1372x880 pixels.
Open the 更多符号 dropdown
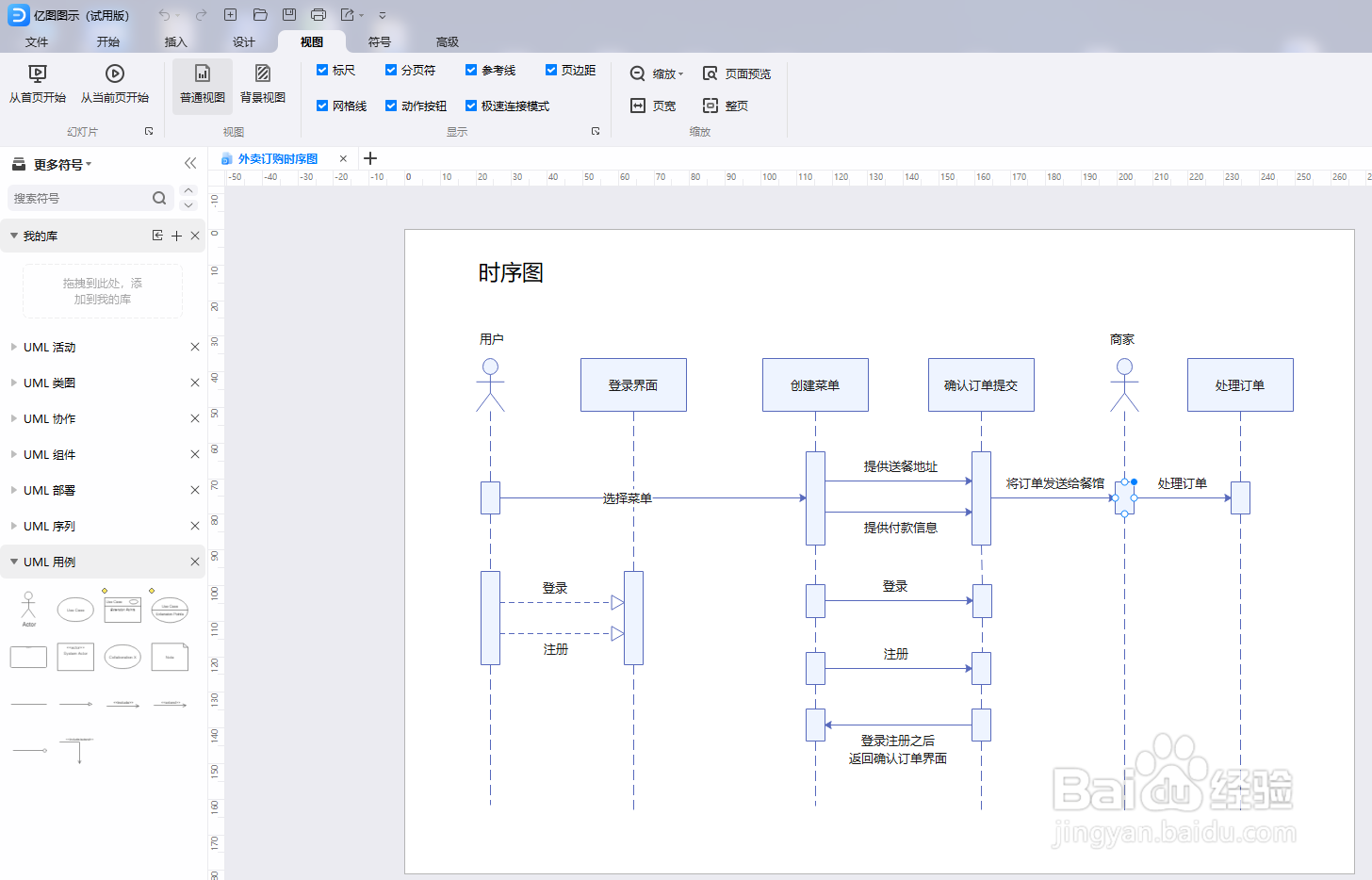[52, 163]
